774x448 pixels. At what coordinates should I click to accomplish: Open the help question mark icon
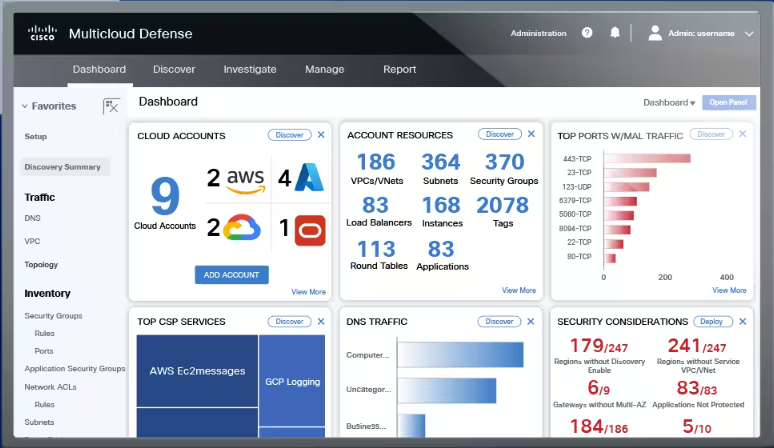click(x=587, y=33)
